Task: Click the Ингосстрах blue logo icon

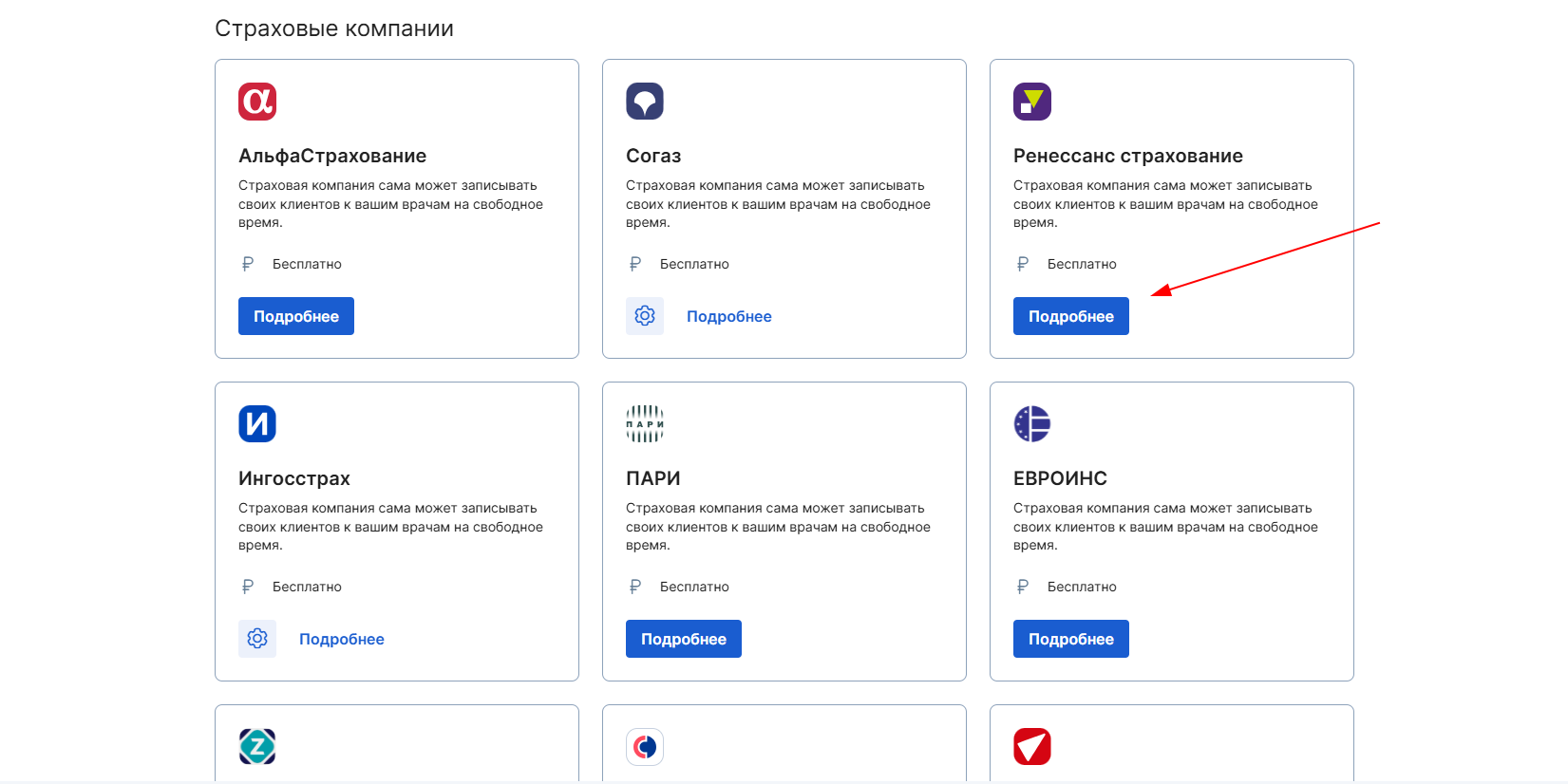Action: click(x=257, y=424)
